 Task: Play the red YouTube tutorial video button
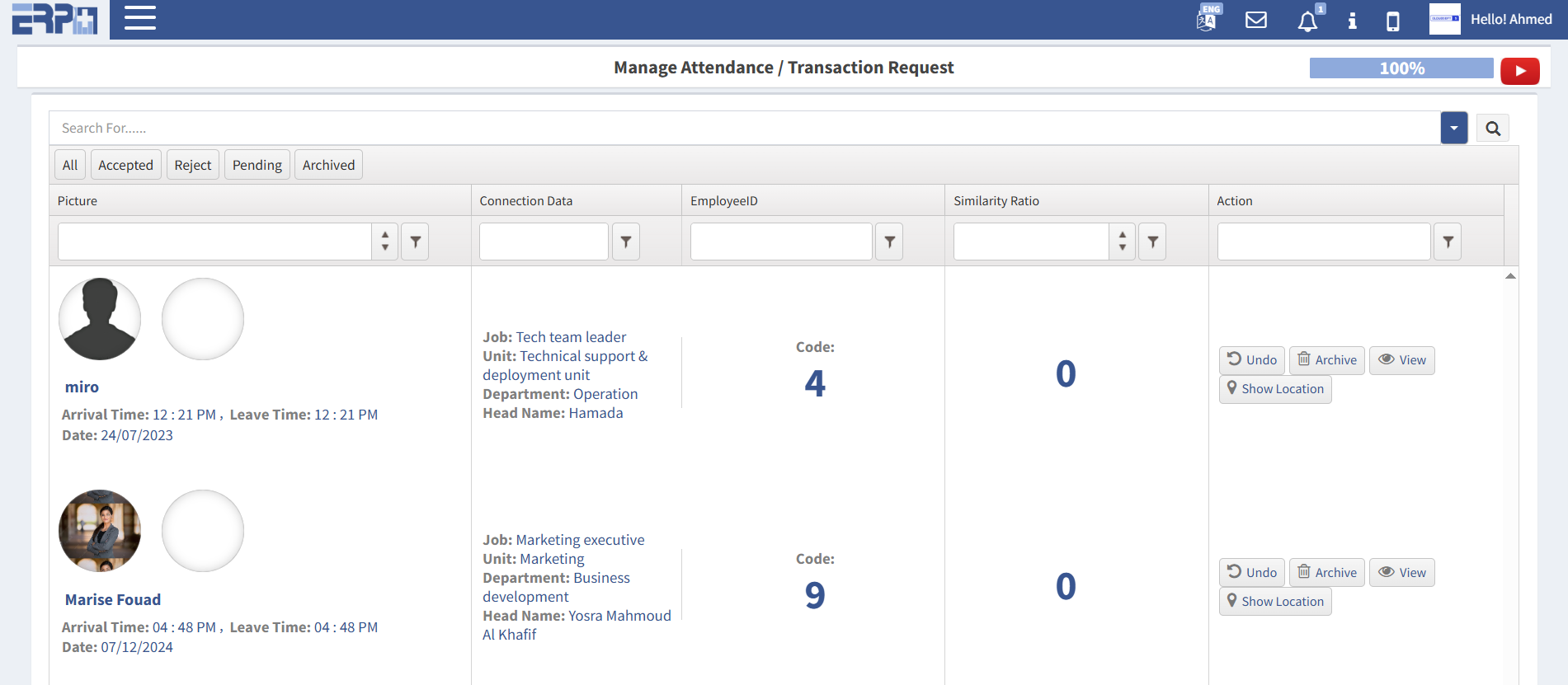(x=1519, y=71)
